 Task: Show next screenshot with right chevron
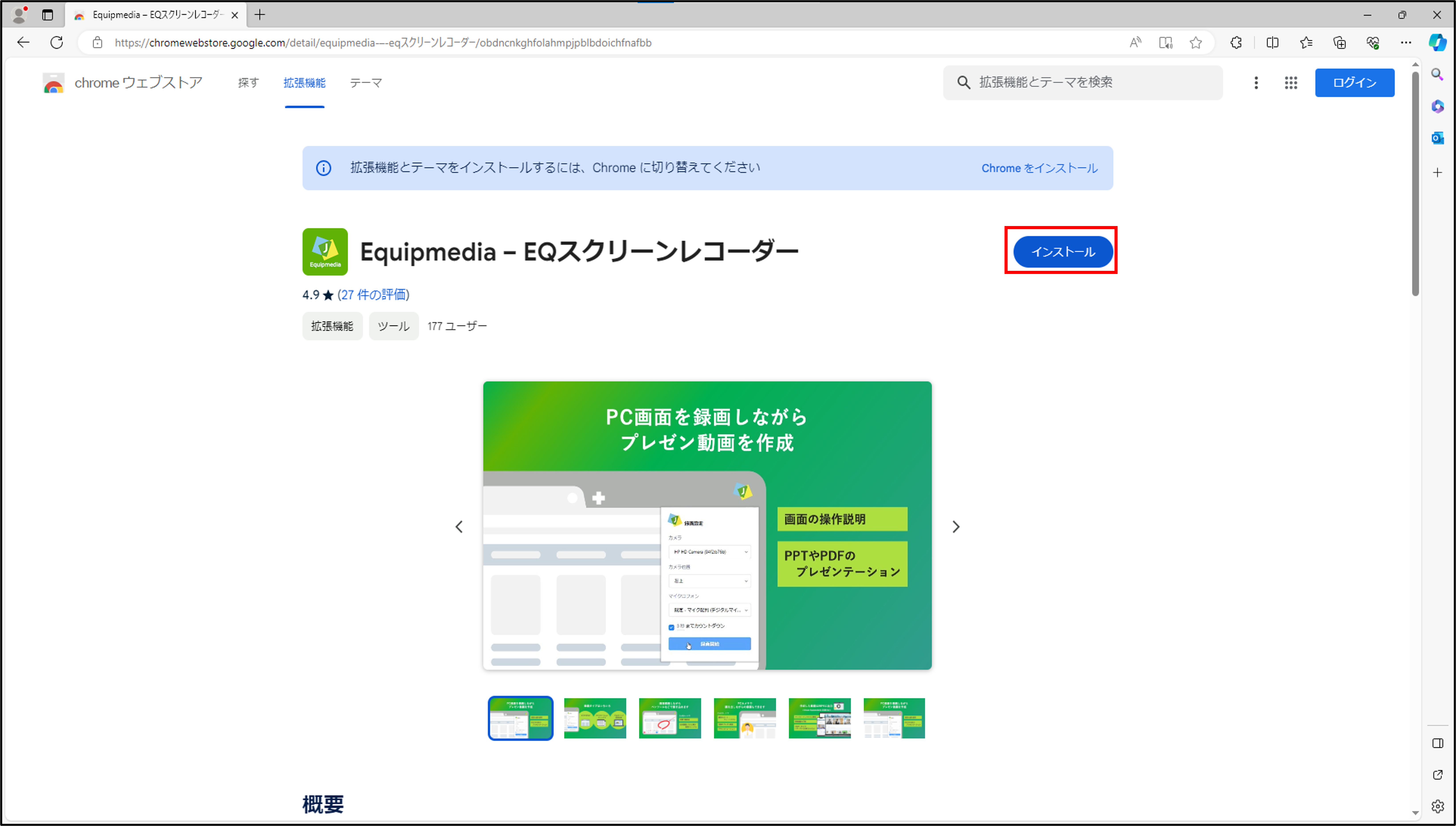tap(956, 527)
